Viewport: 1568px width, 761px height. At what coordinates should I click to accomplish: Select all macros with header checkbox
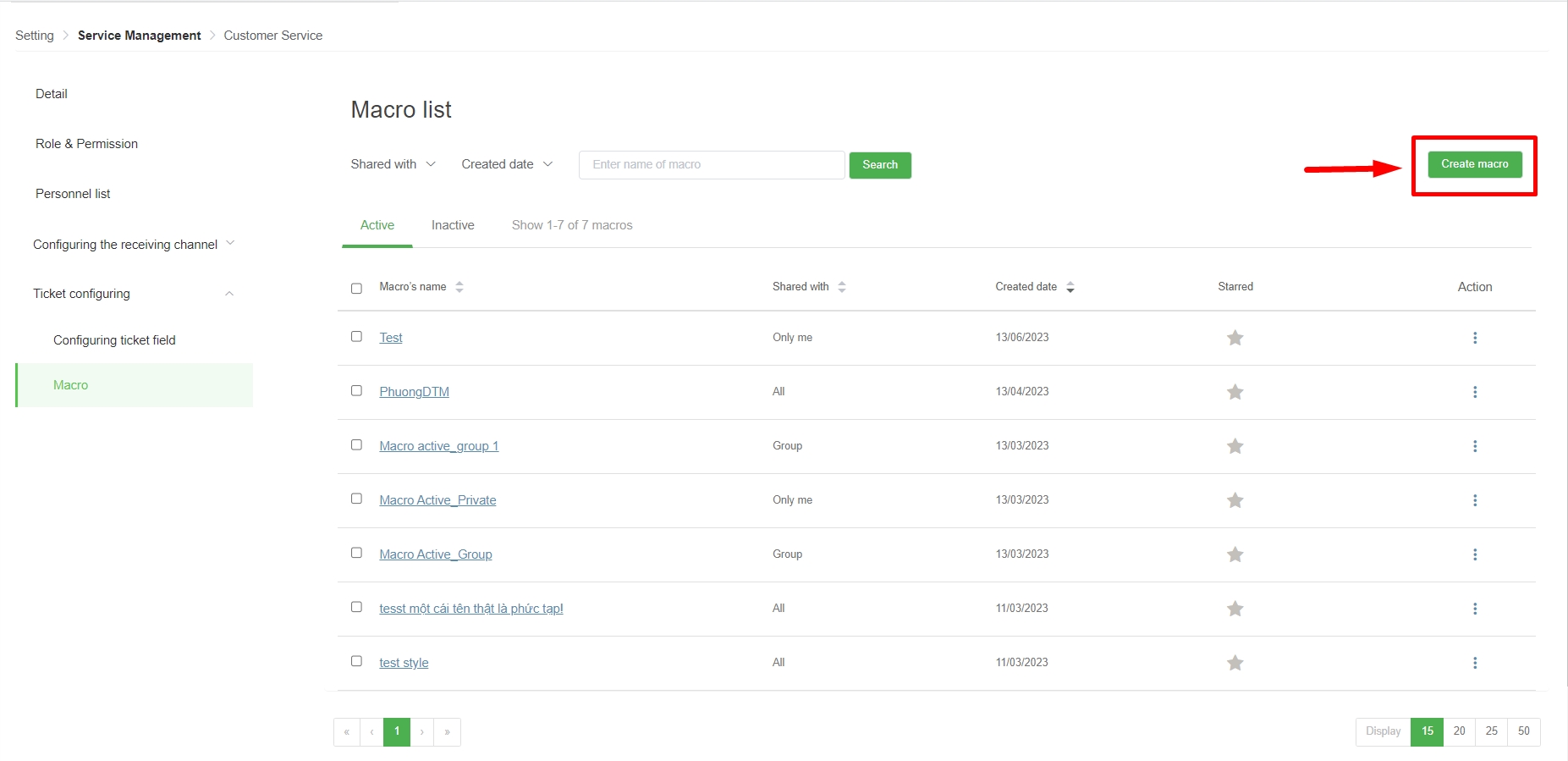coord(356,289)
